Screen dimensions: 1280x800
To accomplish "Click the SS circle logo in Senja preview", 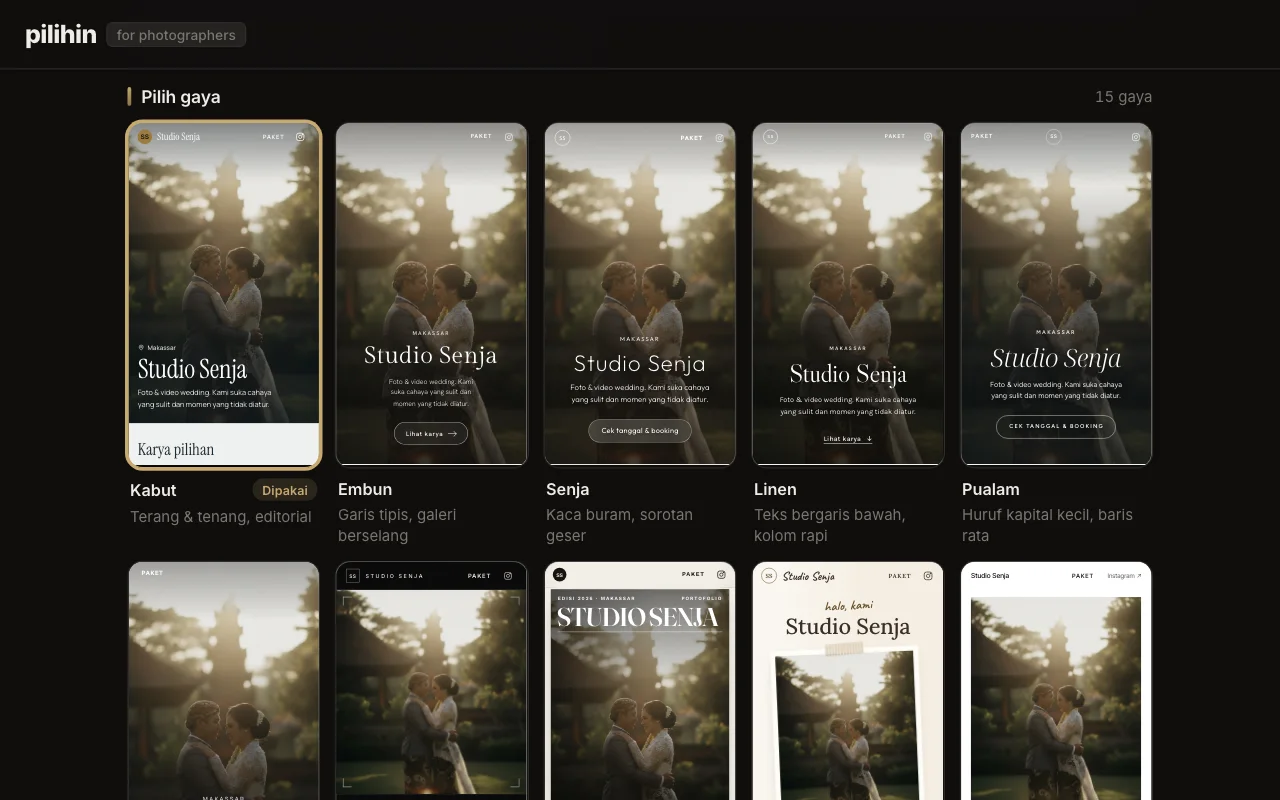I will (562, 138).
